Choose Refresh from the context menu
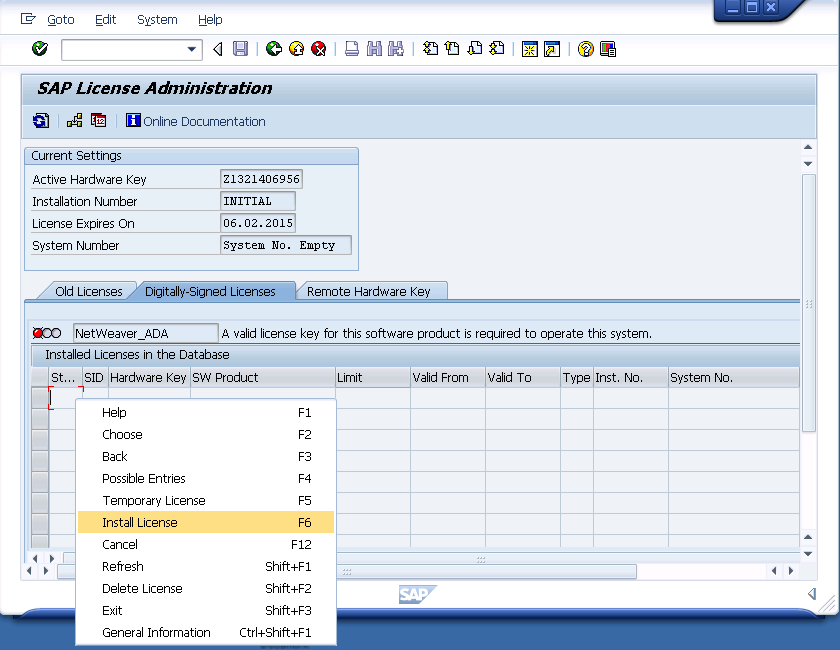The image size is (840, 650). click(x=206, y=566)
